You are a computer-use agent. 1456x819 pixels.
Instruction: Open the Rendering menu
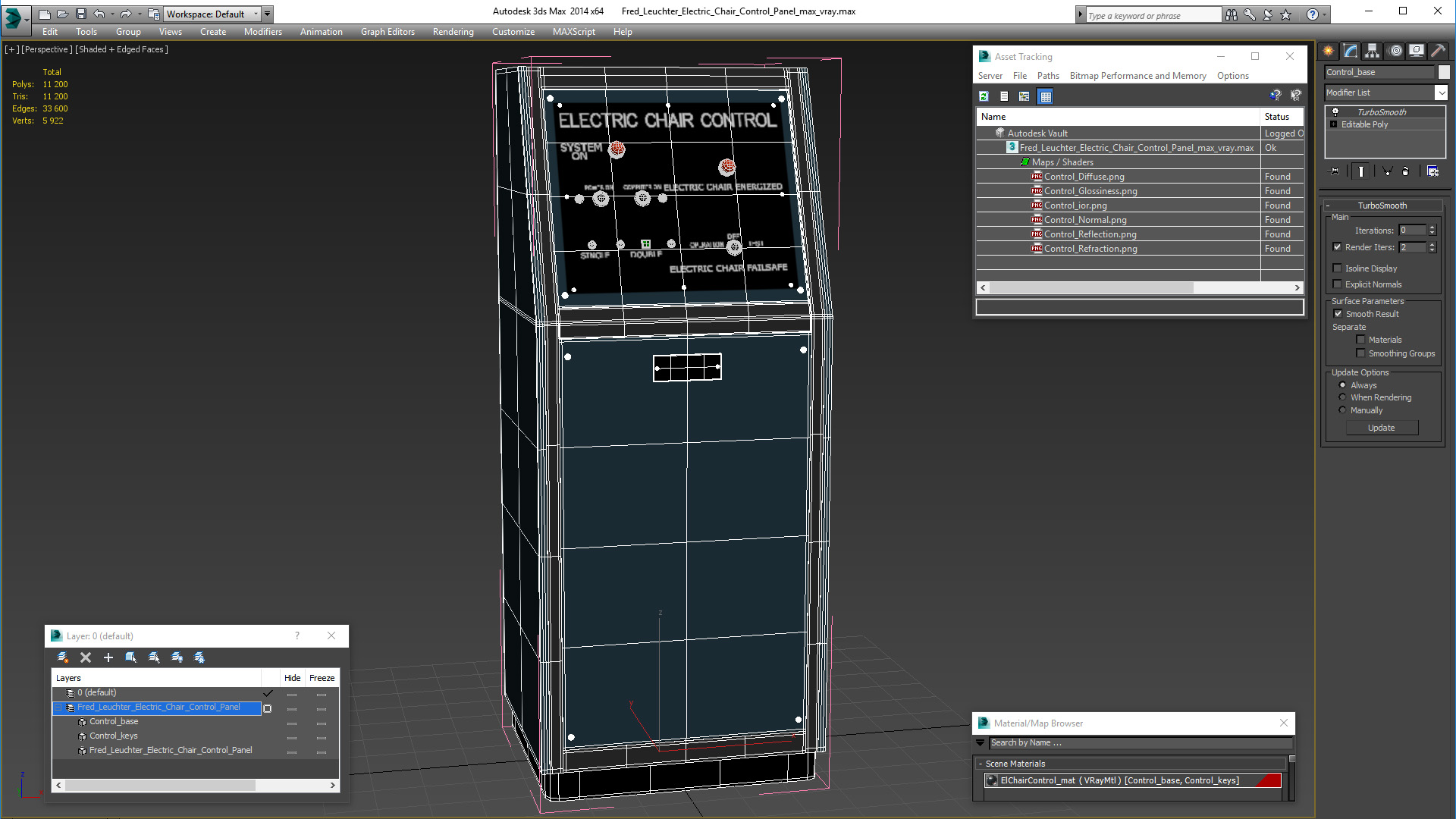pos(453,32)
